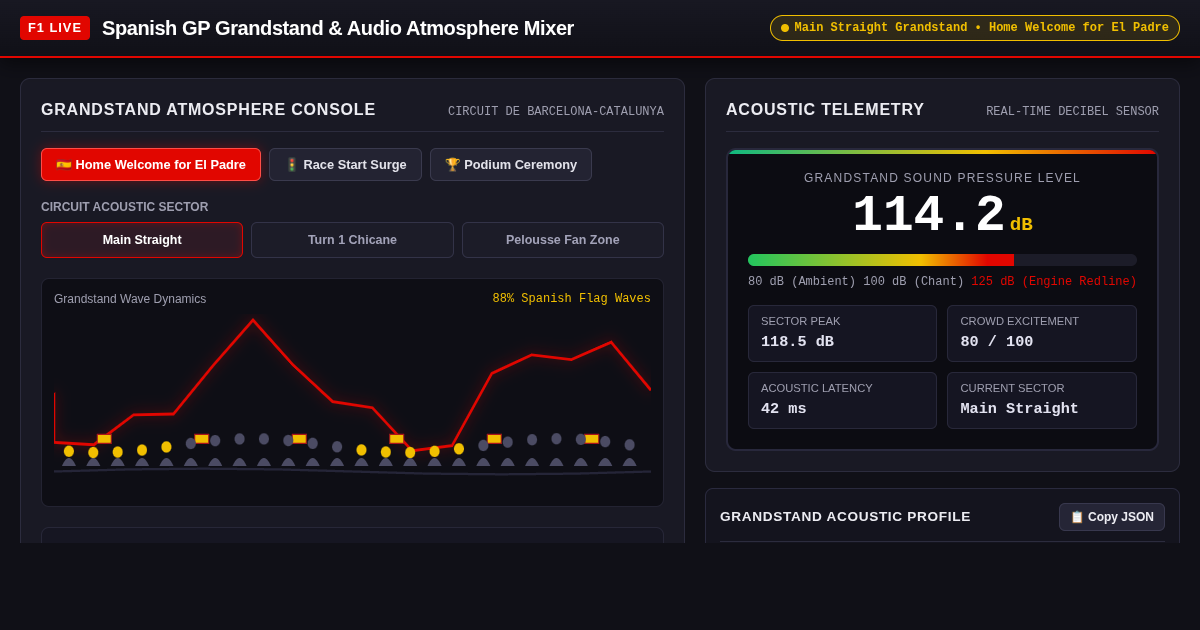Viewport: 1200px width, 630px height.
Task: Switch sector to Turn 1 Chicane
Action: click(x=352, y=240)
